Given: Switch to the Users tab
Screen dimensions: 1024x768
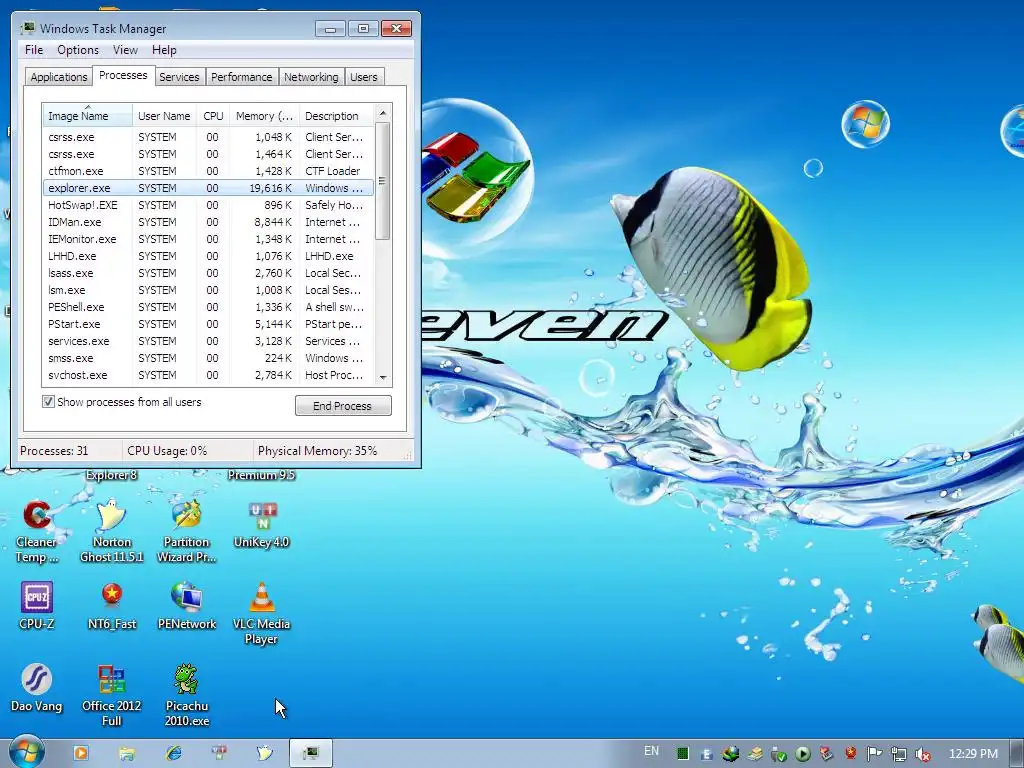Looking at the screenshot, I should 364,77.
